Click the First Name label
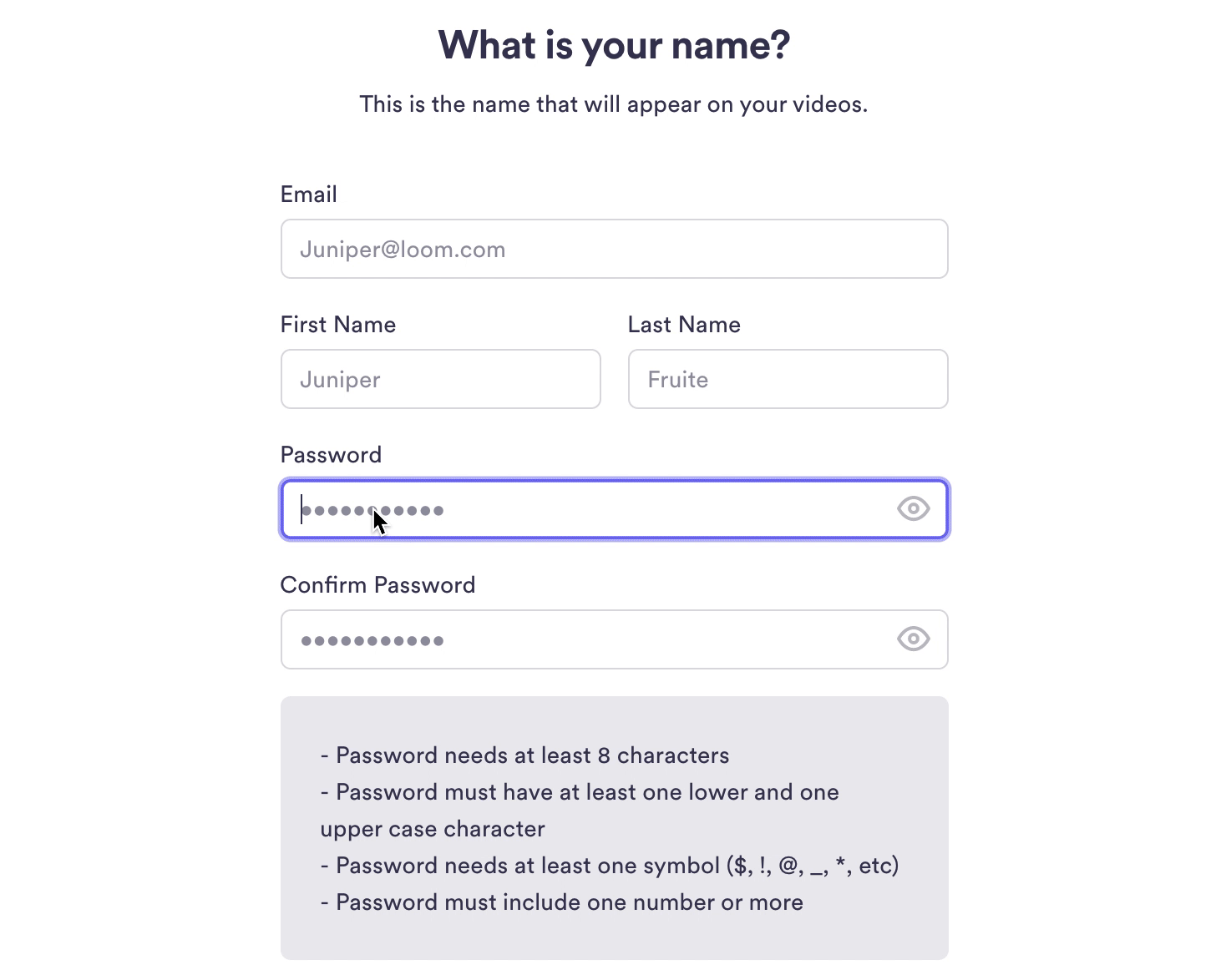This screenshot has height=980, width=1221. tap(337, 325)
